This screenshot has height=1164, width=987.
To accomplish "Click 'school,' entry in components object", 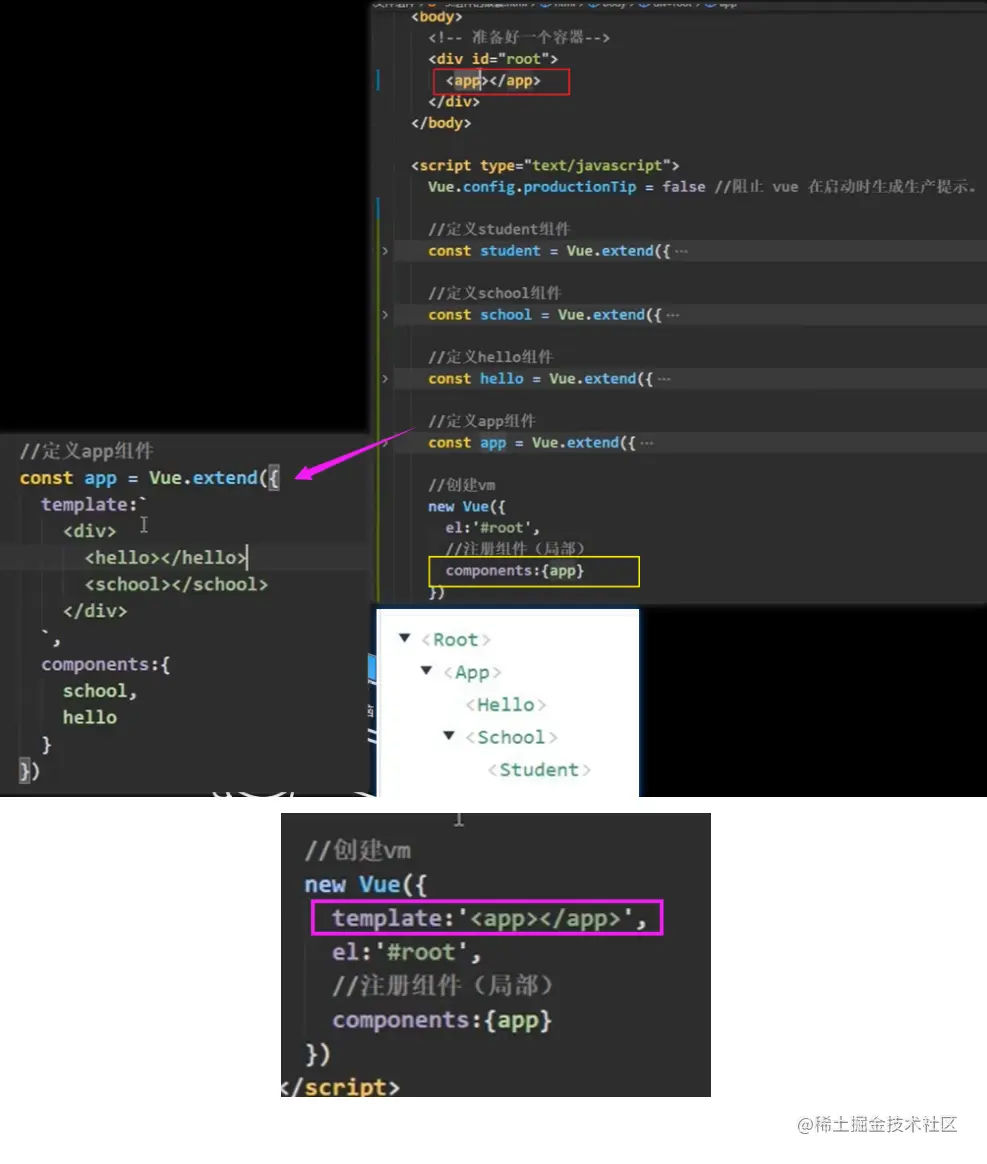I will pos(100,691).
